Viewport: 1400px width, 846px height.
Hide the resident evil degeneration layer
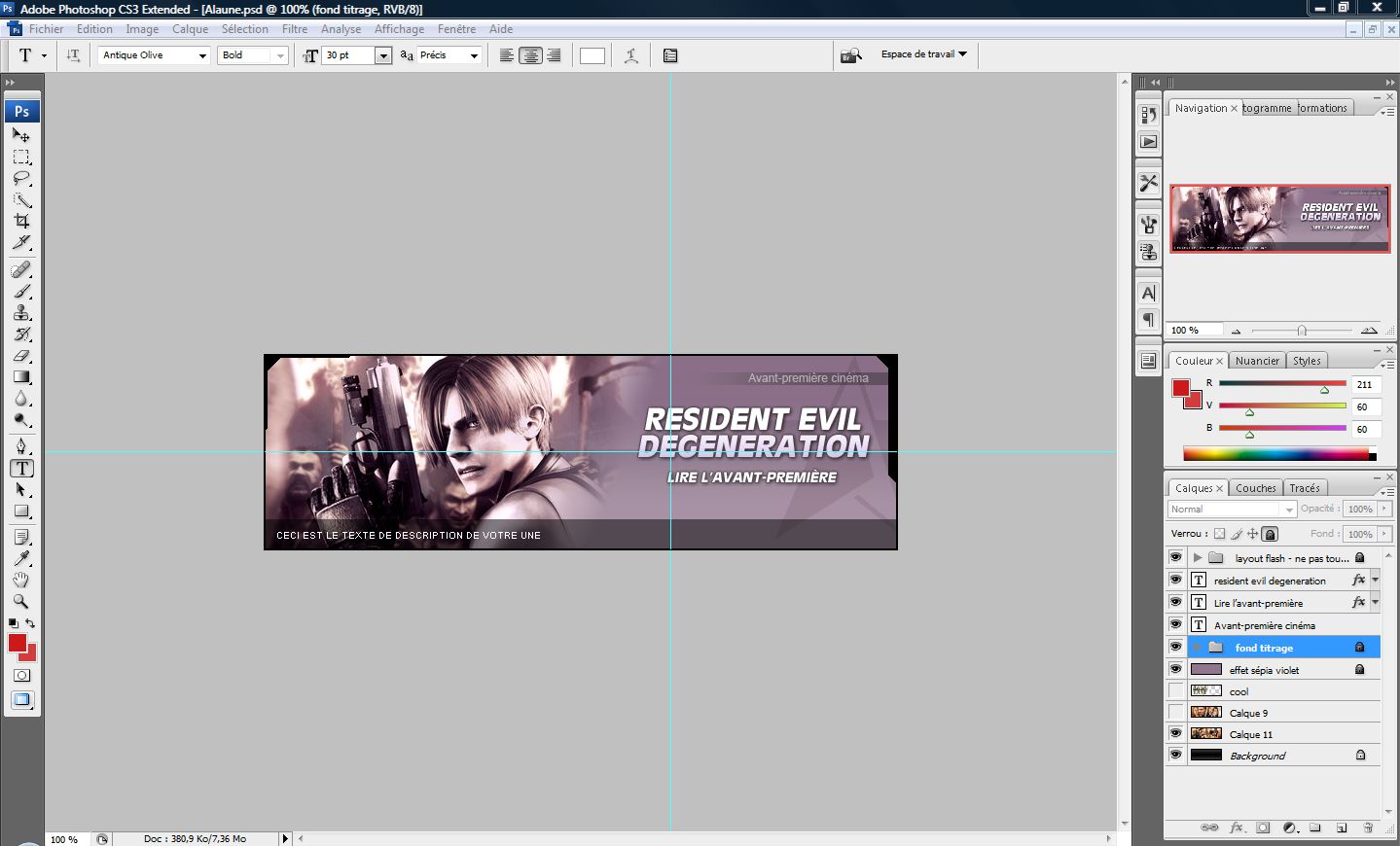1175,580
